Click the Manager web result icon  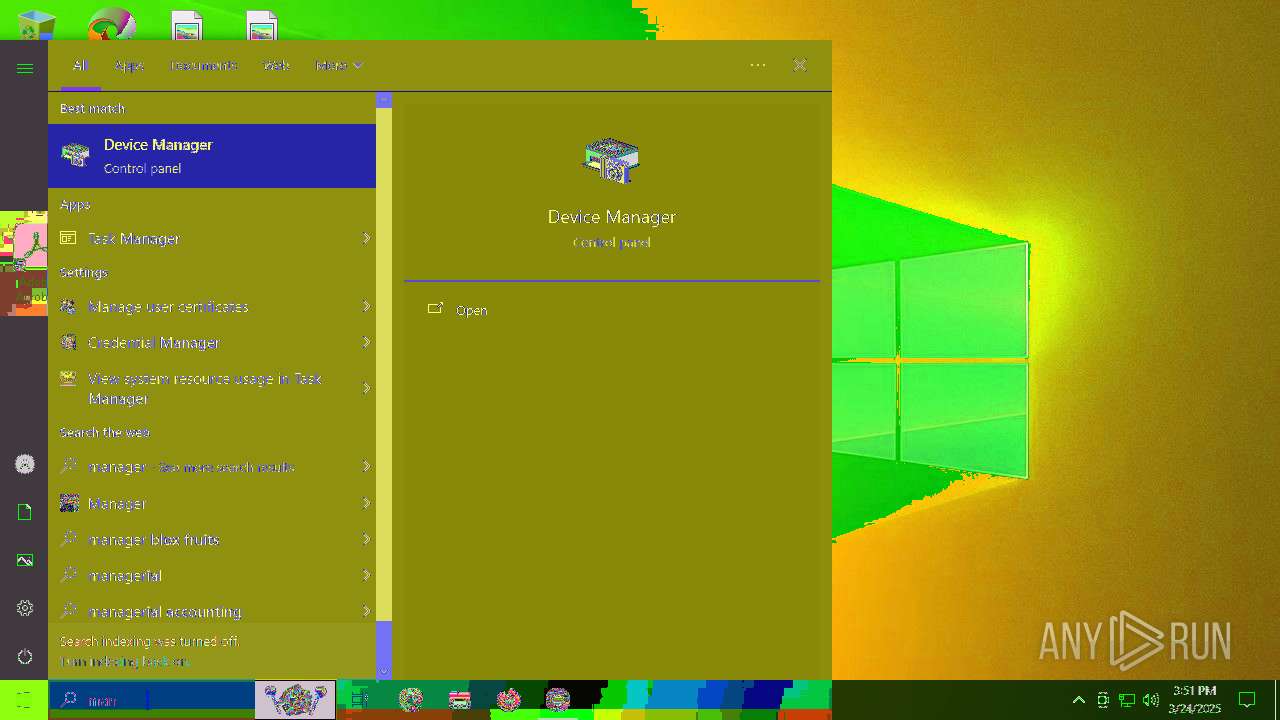[68, 503]
